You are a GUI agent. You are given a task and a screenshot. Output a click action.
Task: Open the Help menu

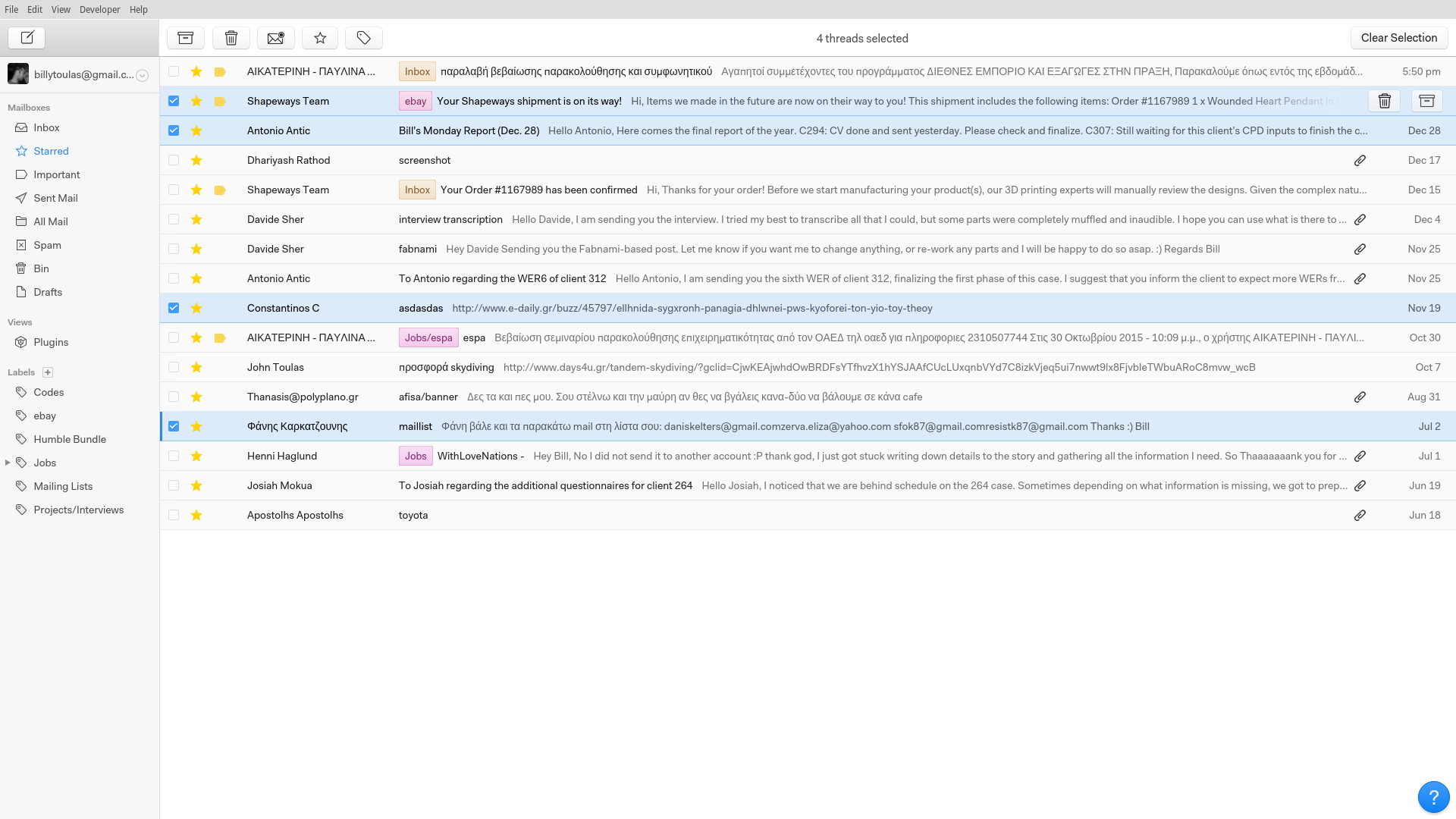[x=139, y=9]
